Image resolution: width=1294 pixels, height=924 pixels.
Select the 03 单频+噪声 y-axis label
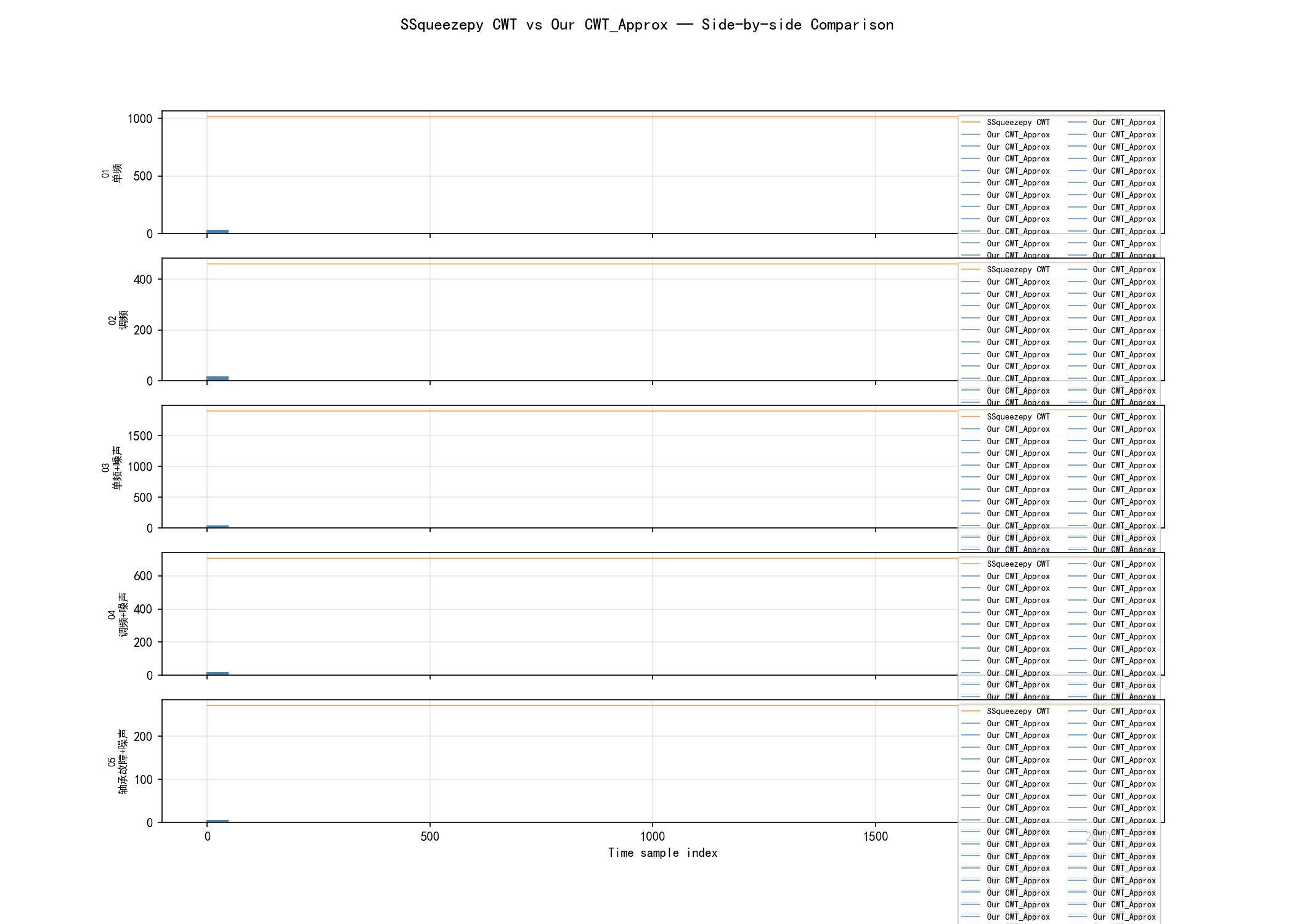(x=112, y=467)
